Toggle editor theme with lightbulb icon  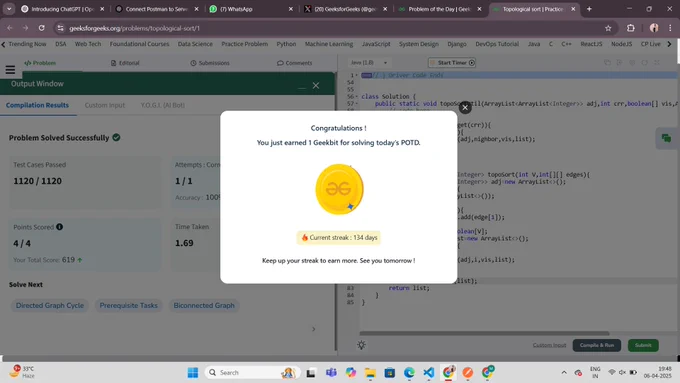[x=361, y=345]
